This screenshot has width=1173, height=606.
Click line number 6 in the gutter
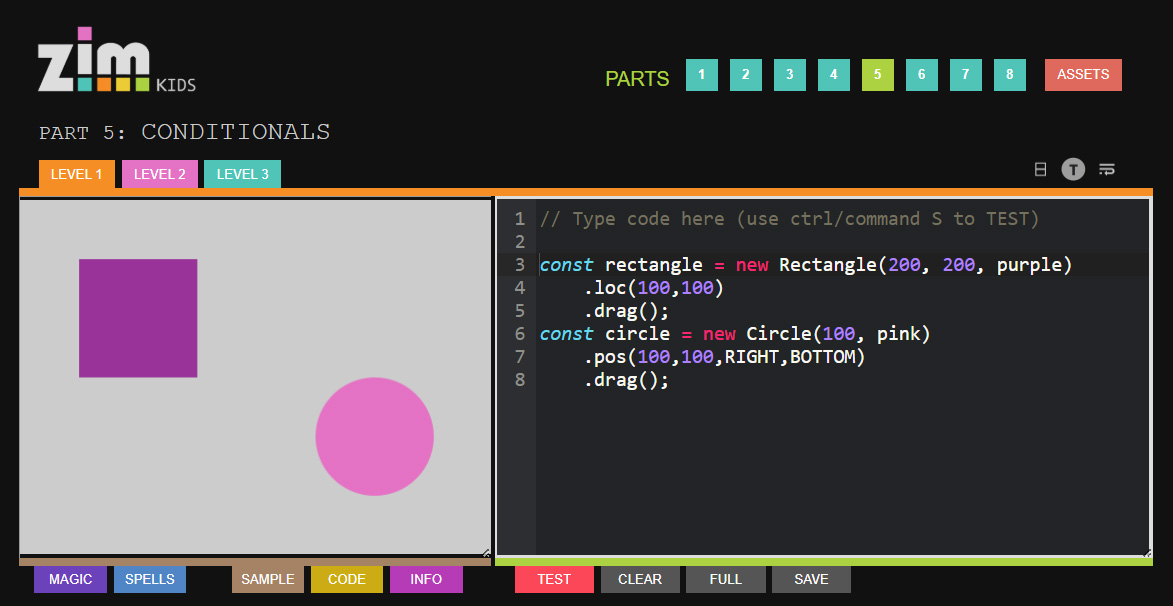tap(520, 334)
